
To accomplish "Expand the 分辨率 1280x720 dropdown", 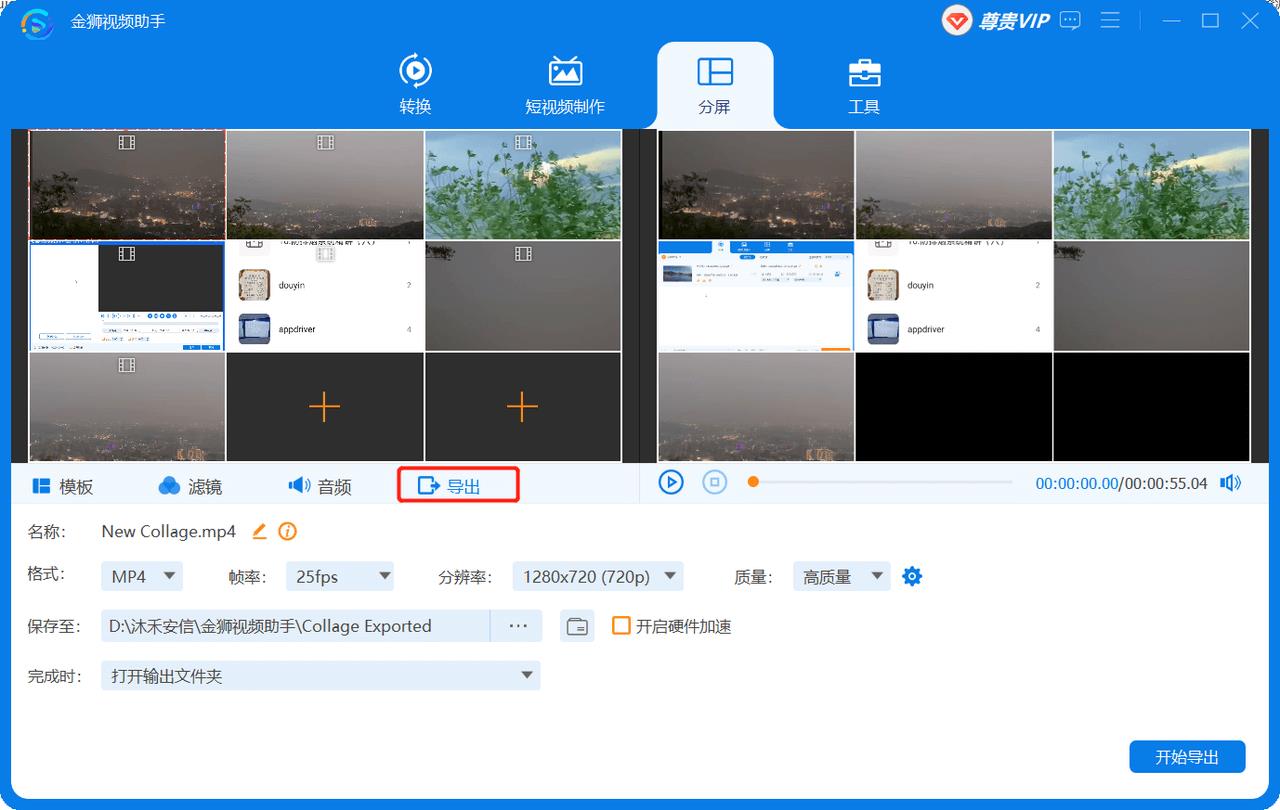I will [598, 576].
